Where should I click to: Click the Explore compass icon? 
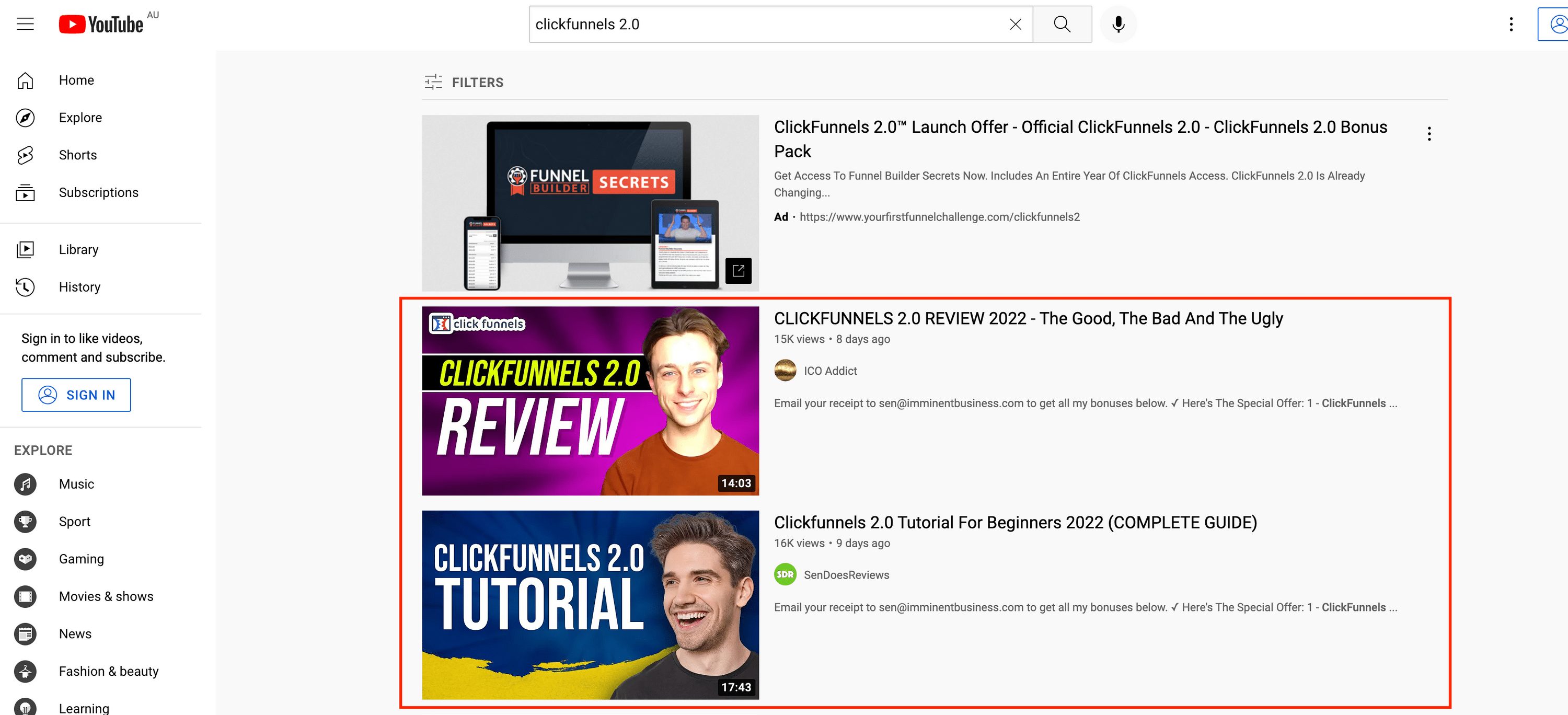tap(25, 118)
